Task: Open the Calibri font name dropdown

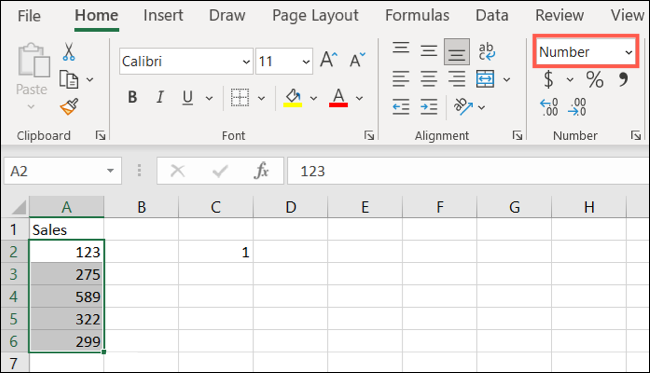Action: pos(246,62)
